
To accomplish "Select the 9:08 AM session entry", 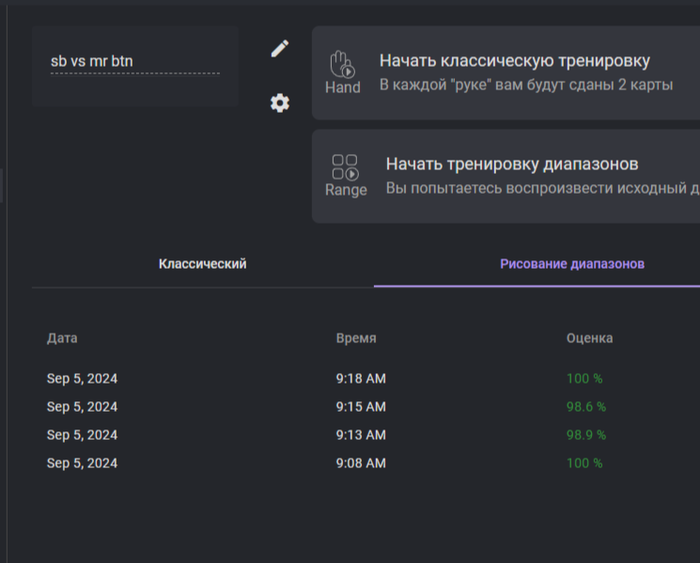I will pos(360,463).
